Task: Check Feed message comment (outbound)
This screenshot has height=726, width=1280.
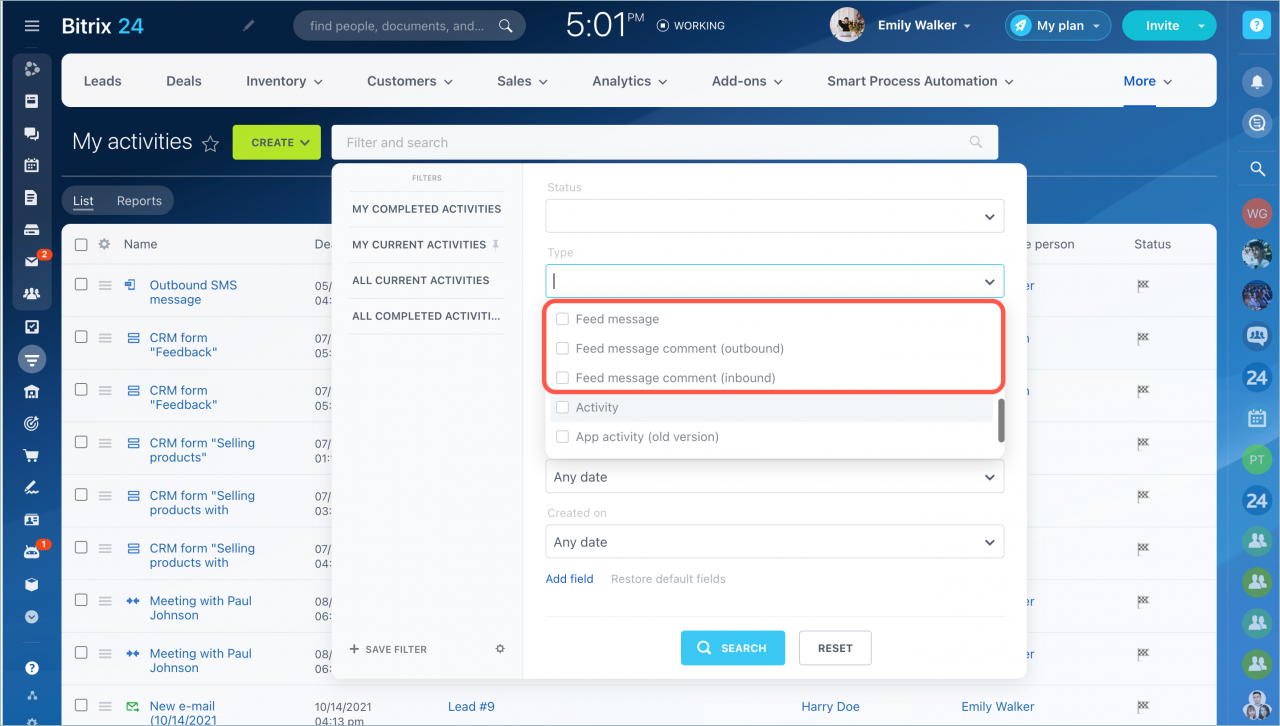Action: click(x=563, y=348)
